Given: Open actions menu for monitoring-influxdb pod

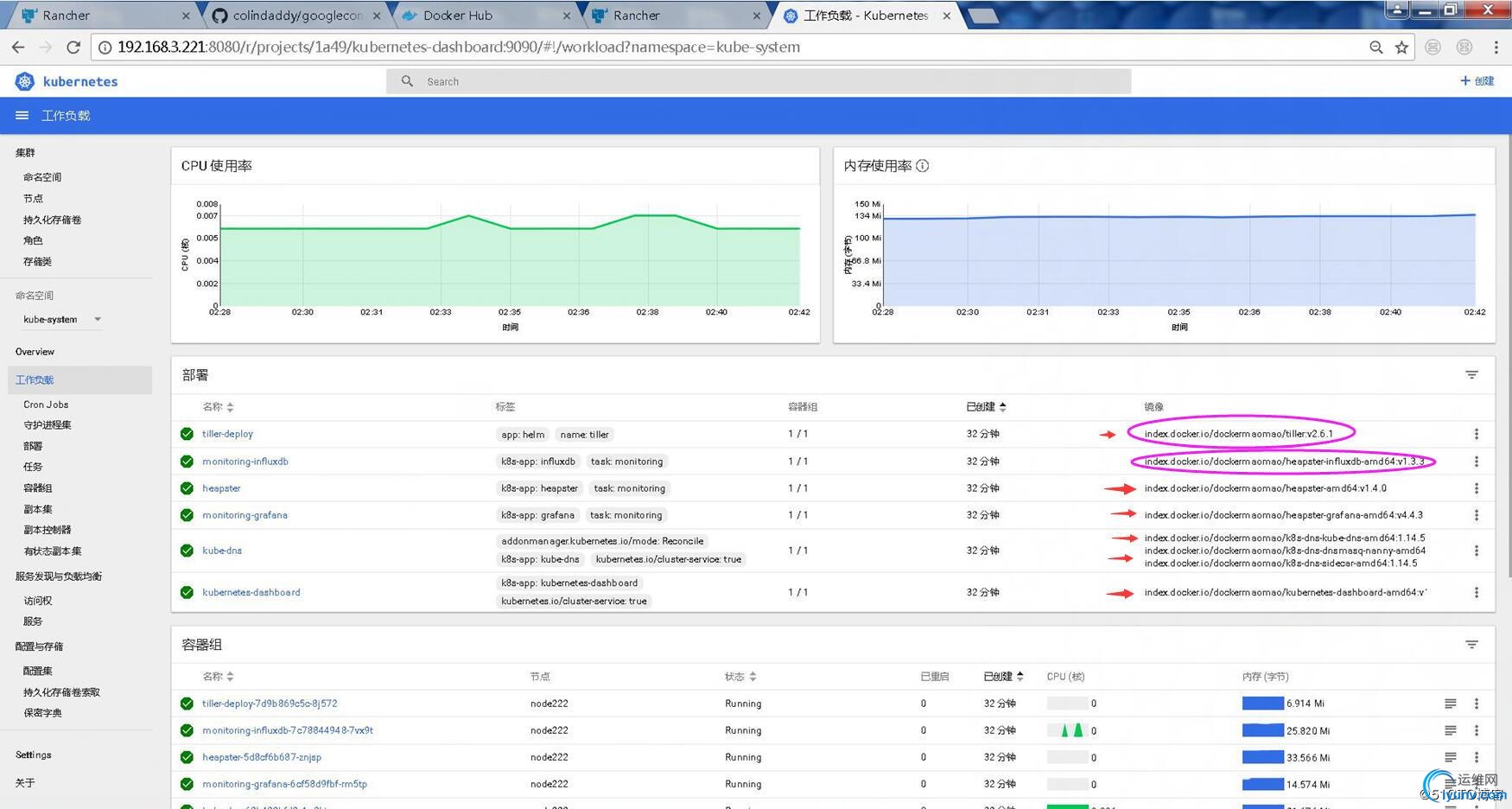Looking at the screenshot, I should pyautogui.click(x=1476, y=730).
